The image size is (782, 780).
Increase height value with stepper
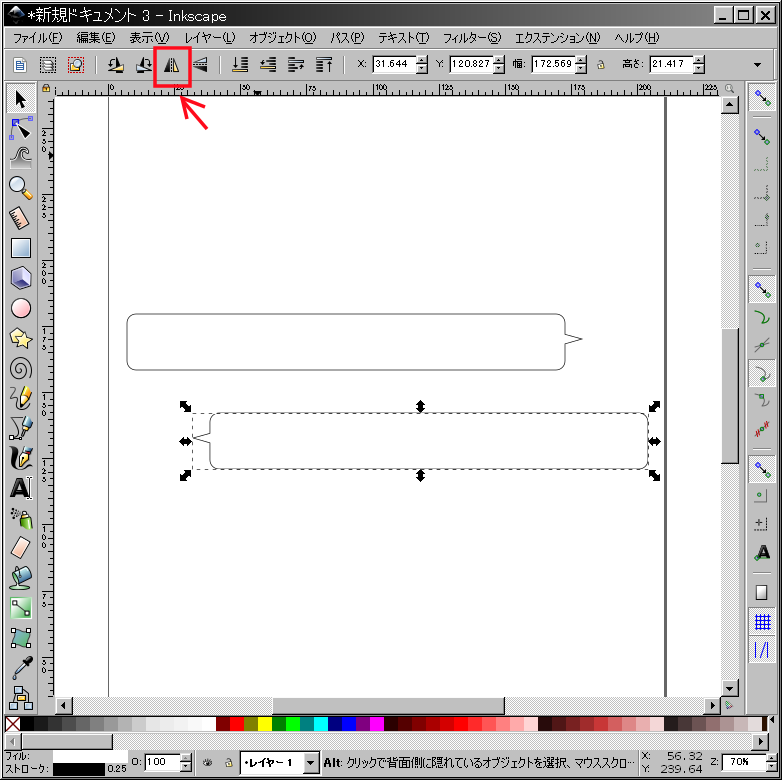(x=699, y=59)
